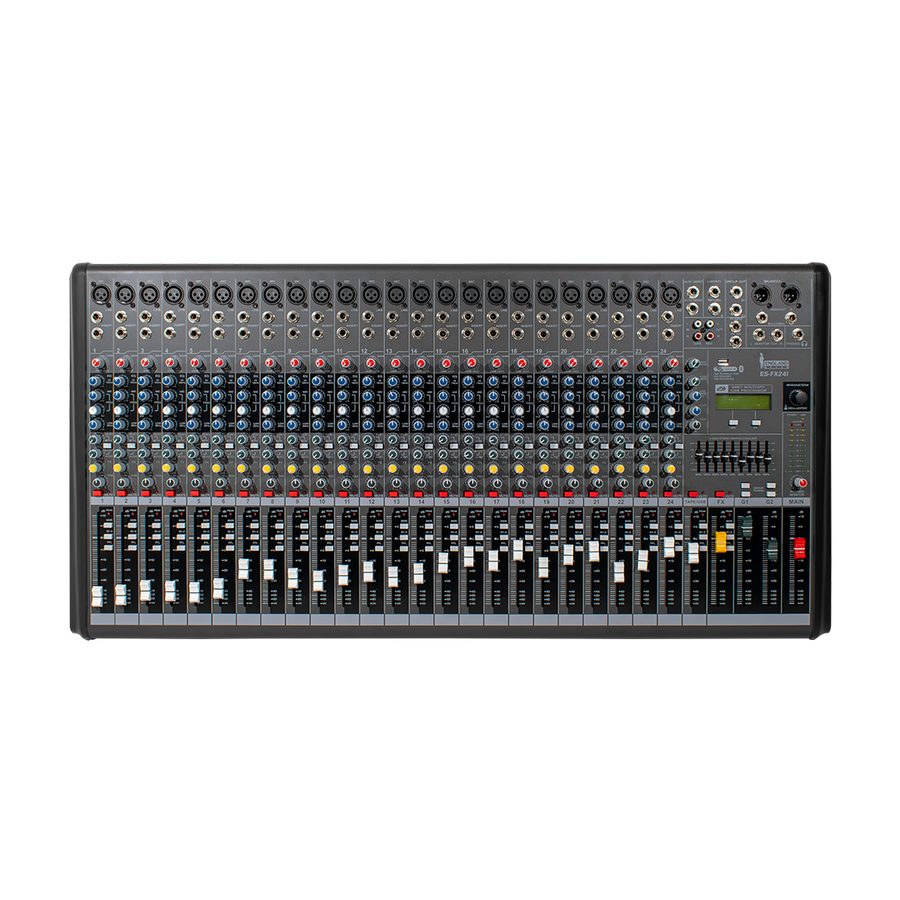Image resolution: width=900 pixels, height=900 pixels.
Task: Toggle the red mute button on channel 5
Action: point(195,494)
